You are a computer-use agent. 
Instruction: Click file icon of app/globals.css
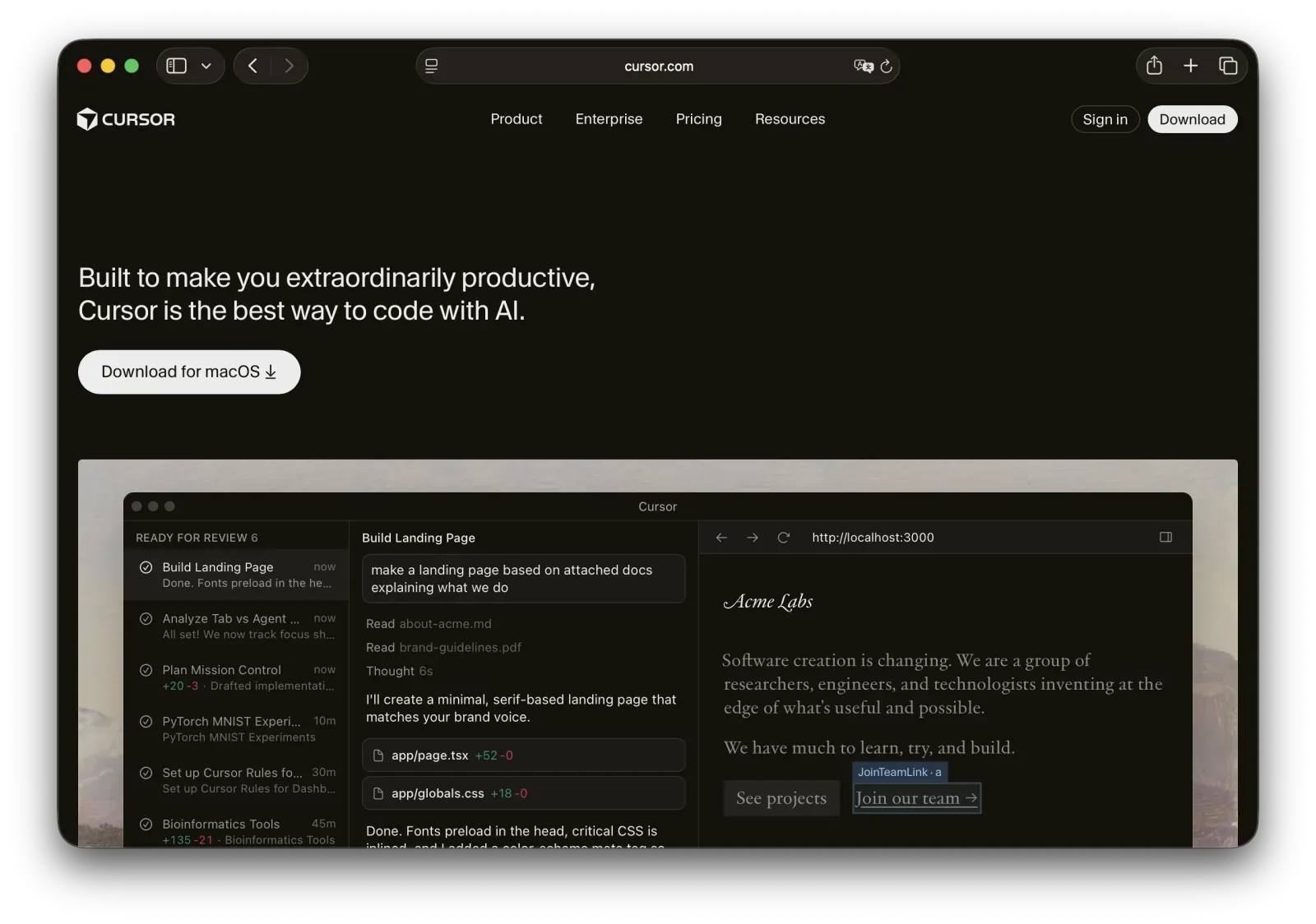point(378,793)
